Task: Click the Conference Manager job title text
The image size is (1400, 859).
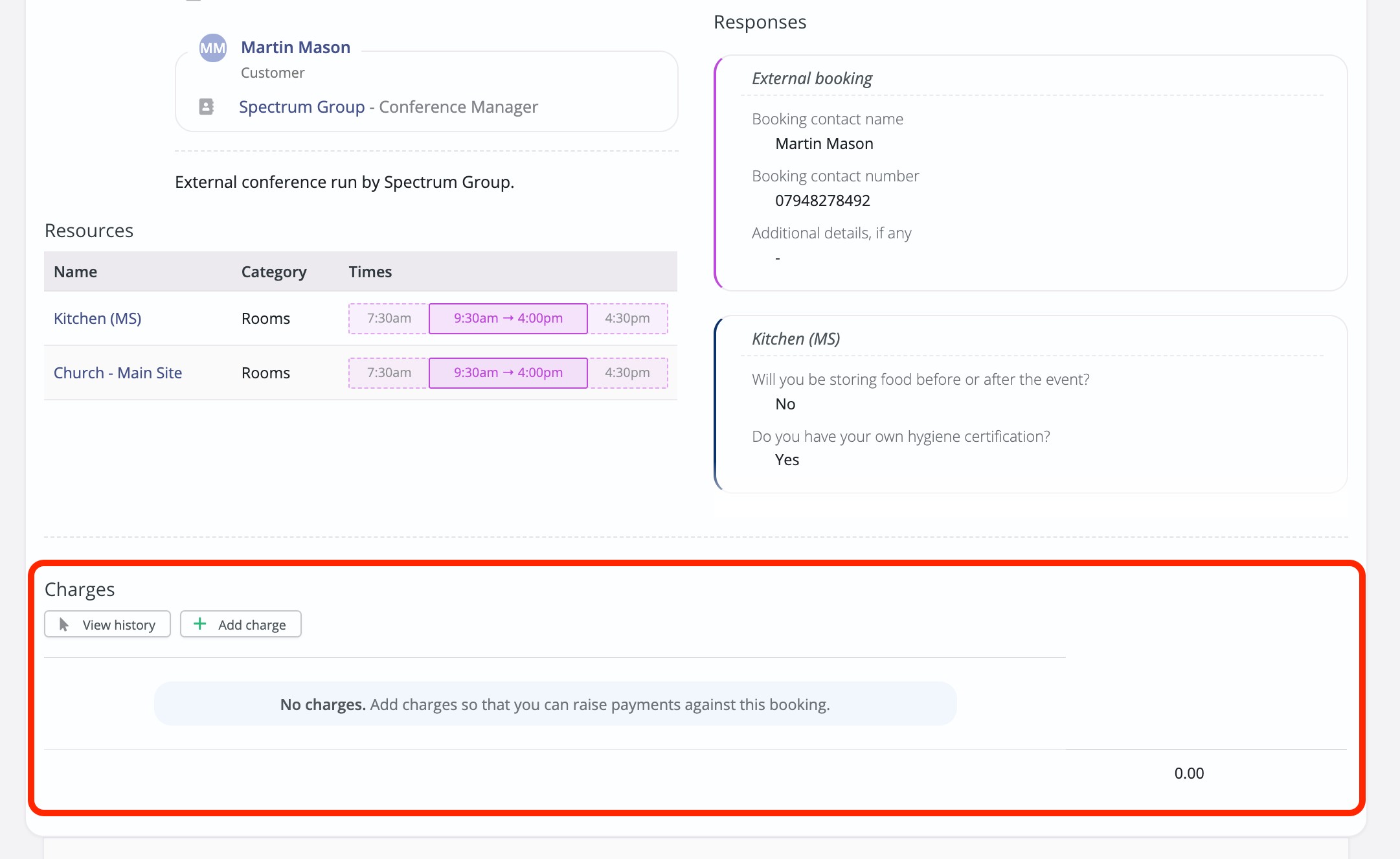Action: click(x=458, y=107)
